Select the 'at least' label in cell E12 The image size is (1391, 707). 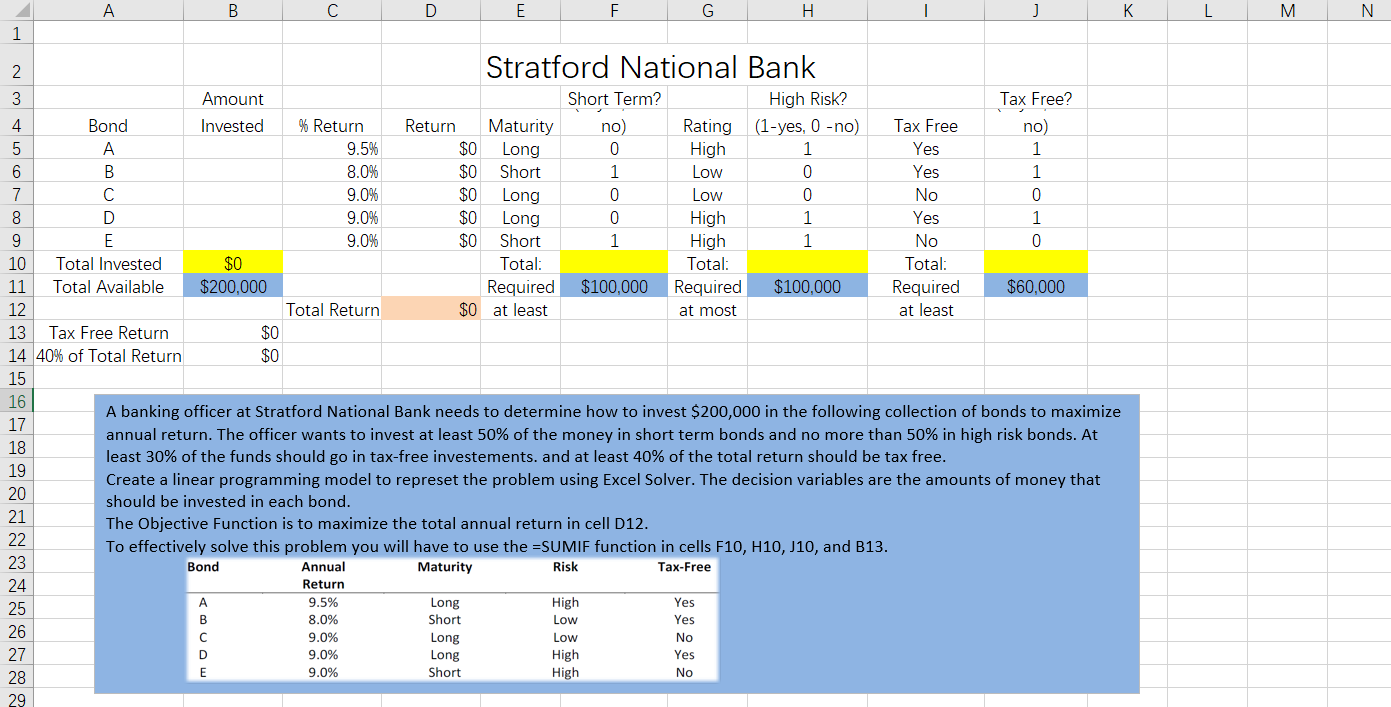coord(520,309)
